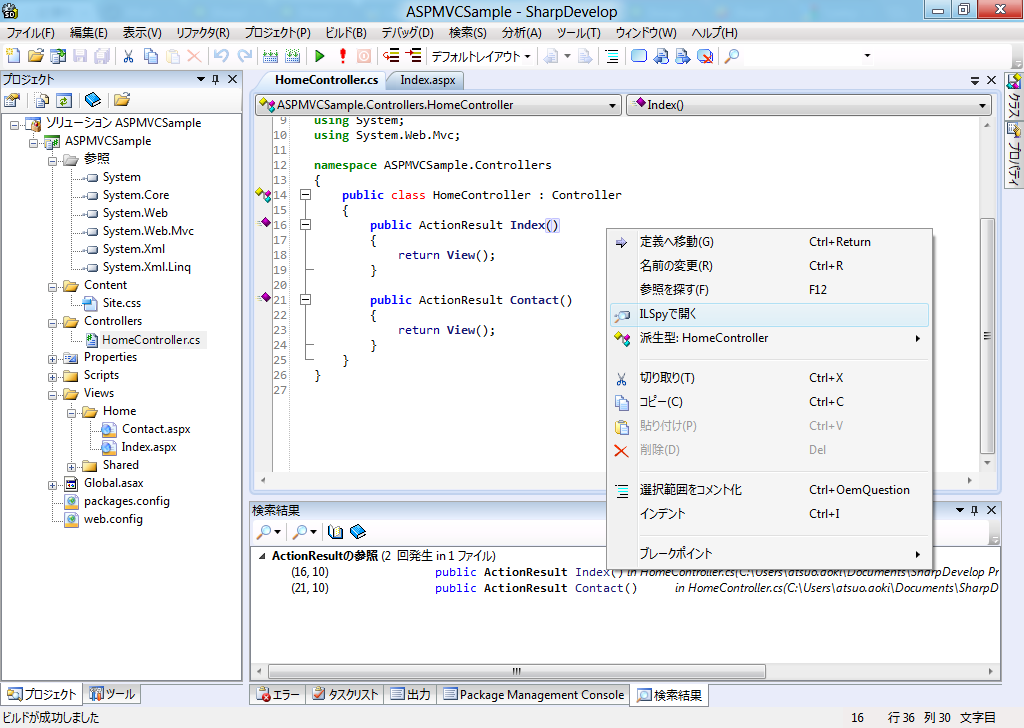The height and width of the screenshot is (728, 1024).
Task: Switch to the Index.aspx editor tab
Action: (428, 80)
